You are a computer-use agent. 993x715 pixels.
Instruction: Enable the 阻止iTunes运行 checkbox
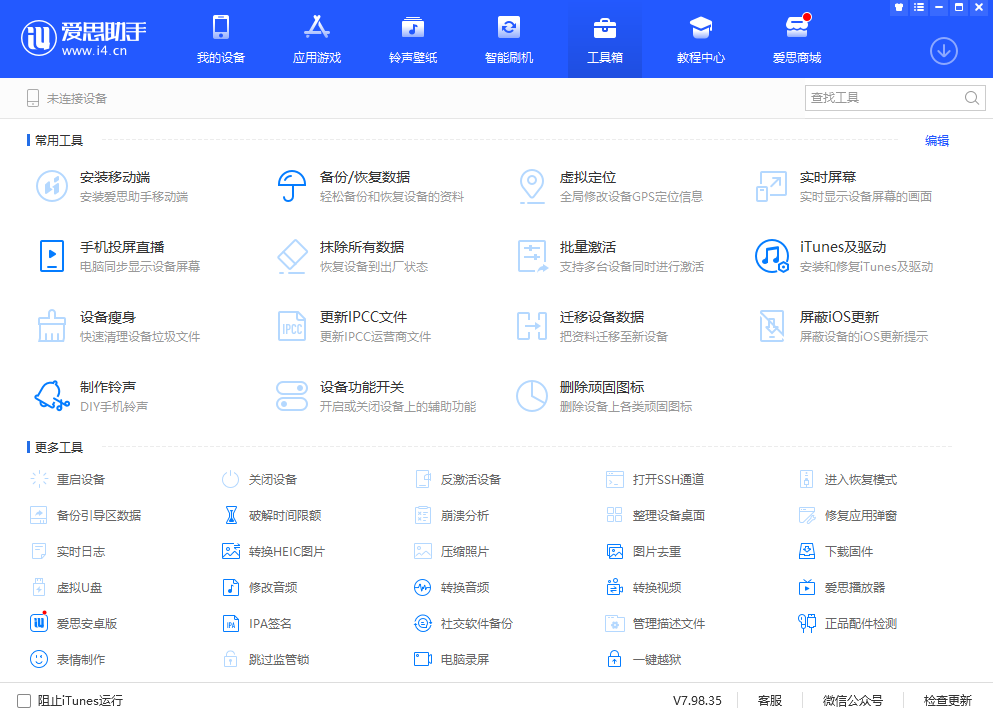(x=21, y=701)
